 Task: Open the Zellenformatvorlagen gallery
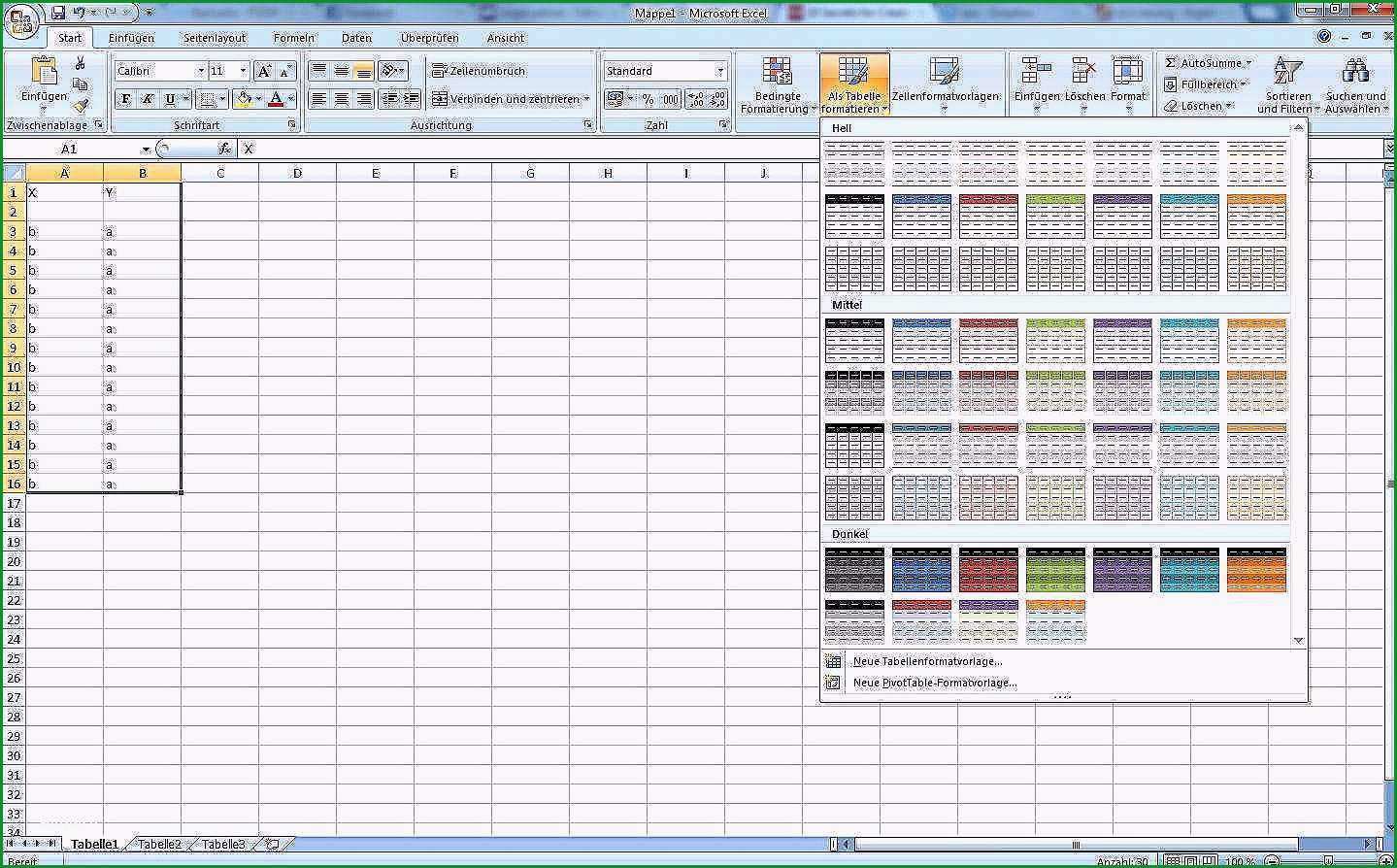[x=945, y=83]
